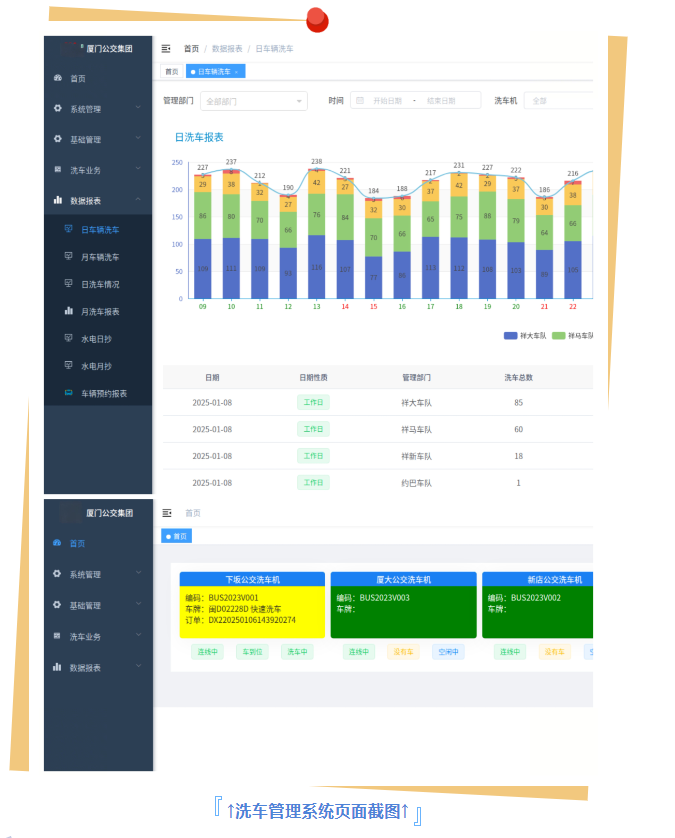Click the icon beside 日车辆洗车 in sidebar
This screenshot has width=675, height=838.
(68, 230)
